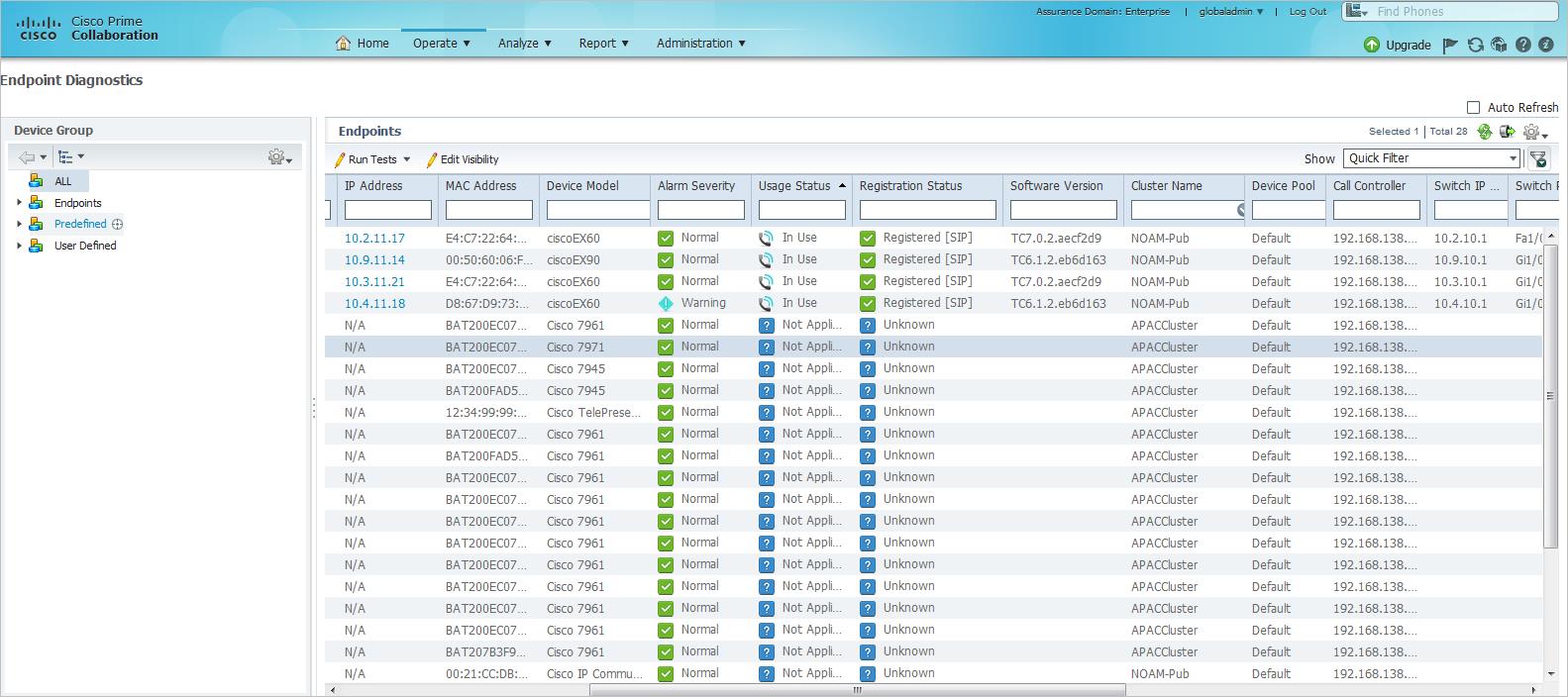The height and width of the screenshot is (697, 1568).
Task: Open the Quick Filter Show combo box
Action: click(1431, 158)
